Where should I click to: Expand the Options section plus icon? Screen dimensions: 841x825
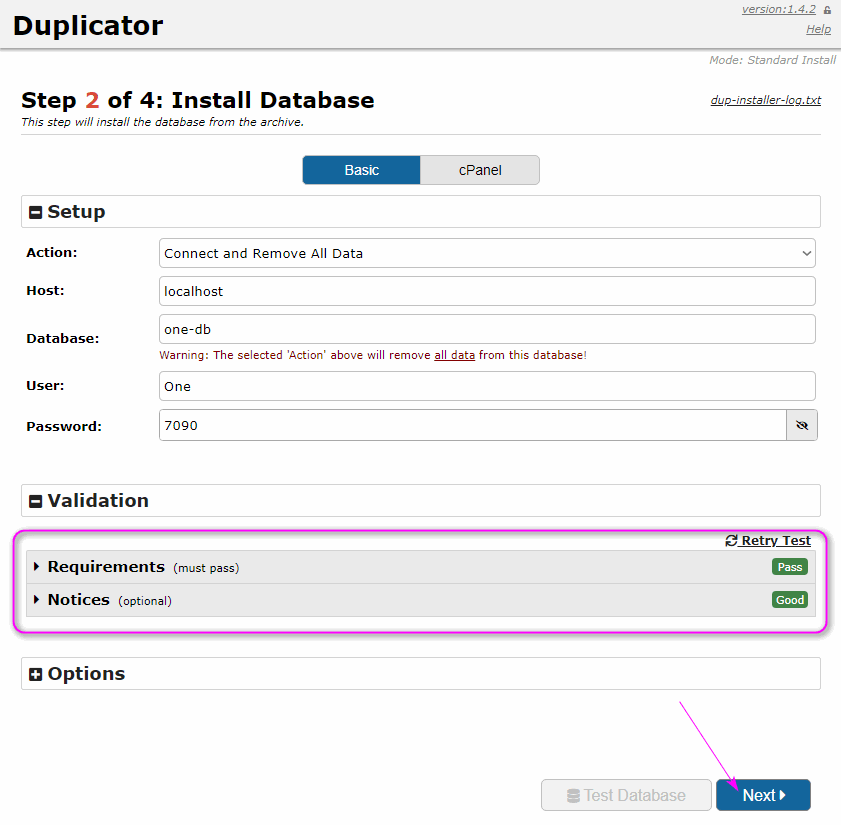point(35,674)
